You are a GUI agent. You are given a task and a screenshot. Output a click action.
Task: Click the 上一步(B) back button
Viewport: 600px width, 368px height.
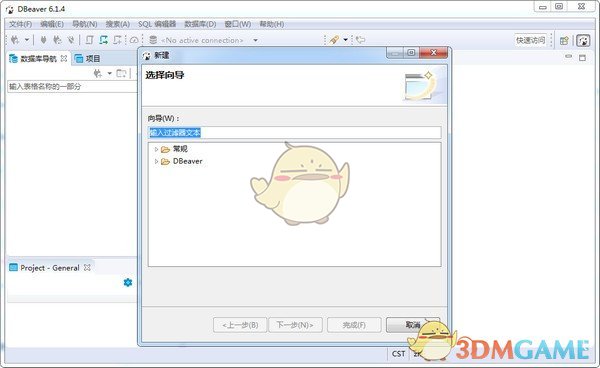240,325
